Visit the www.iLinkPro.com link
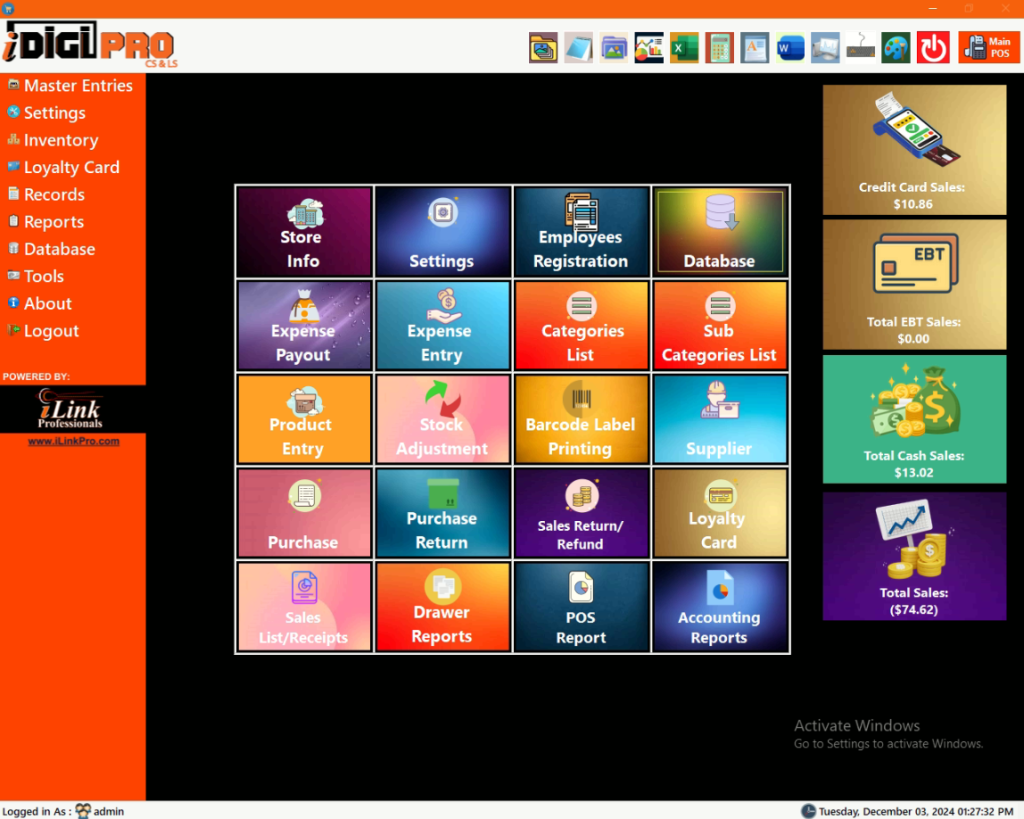Screen dimensions: 1024x819 point(73,442)
